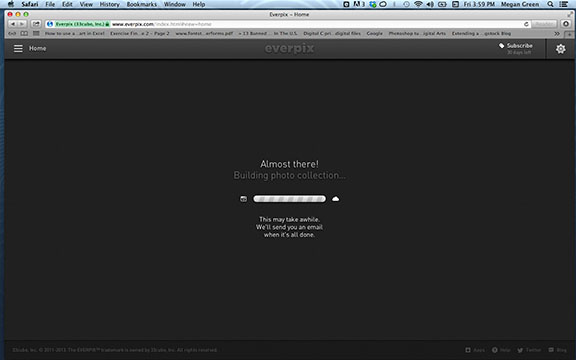Open the Twitter link in footer
The width and height of the screenshot is (576, 360).
click(529, 350)
